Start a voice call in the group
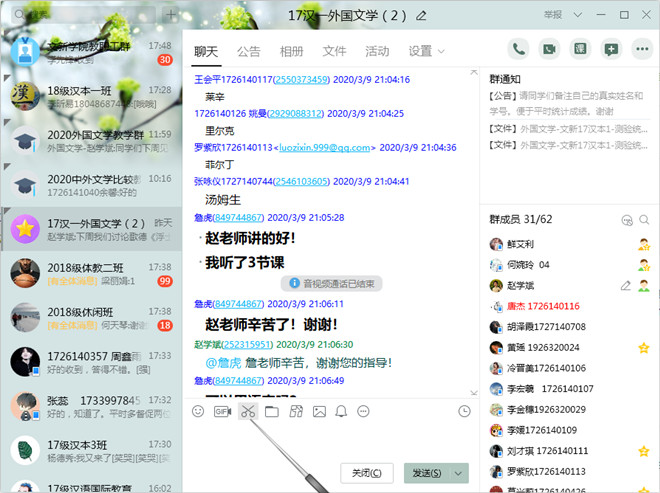The image size is (660, 493). (x=518, y=48)
